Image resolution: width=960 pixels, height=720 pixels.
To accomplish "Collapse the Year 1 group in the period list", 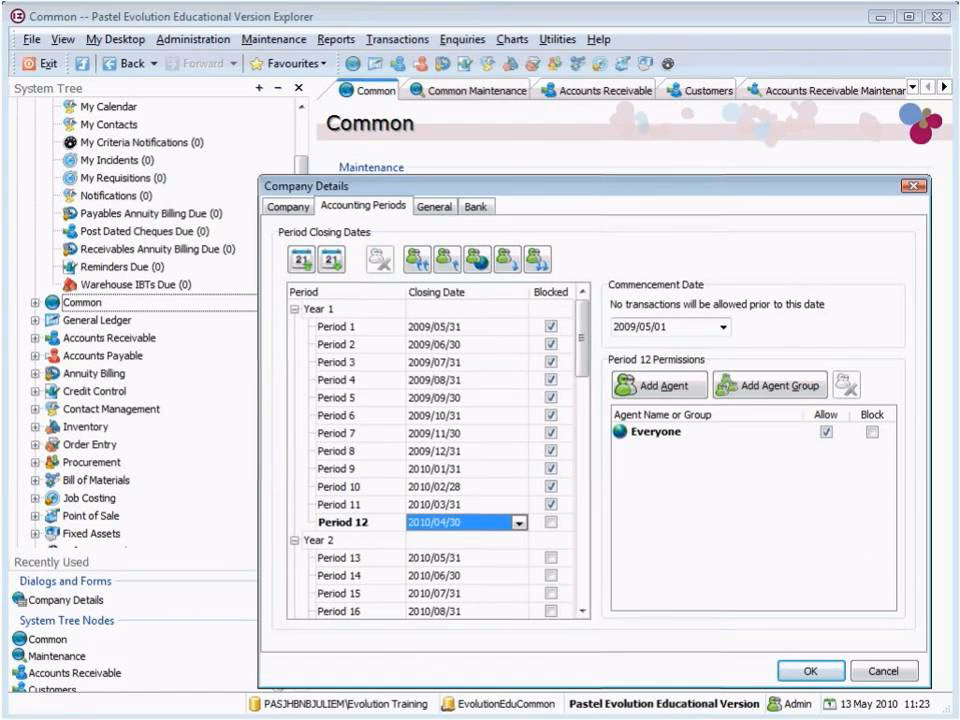I will click(294, 309).
